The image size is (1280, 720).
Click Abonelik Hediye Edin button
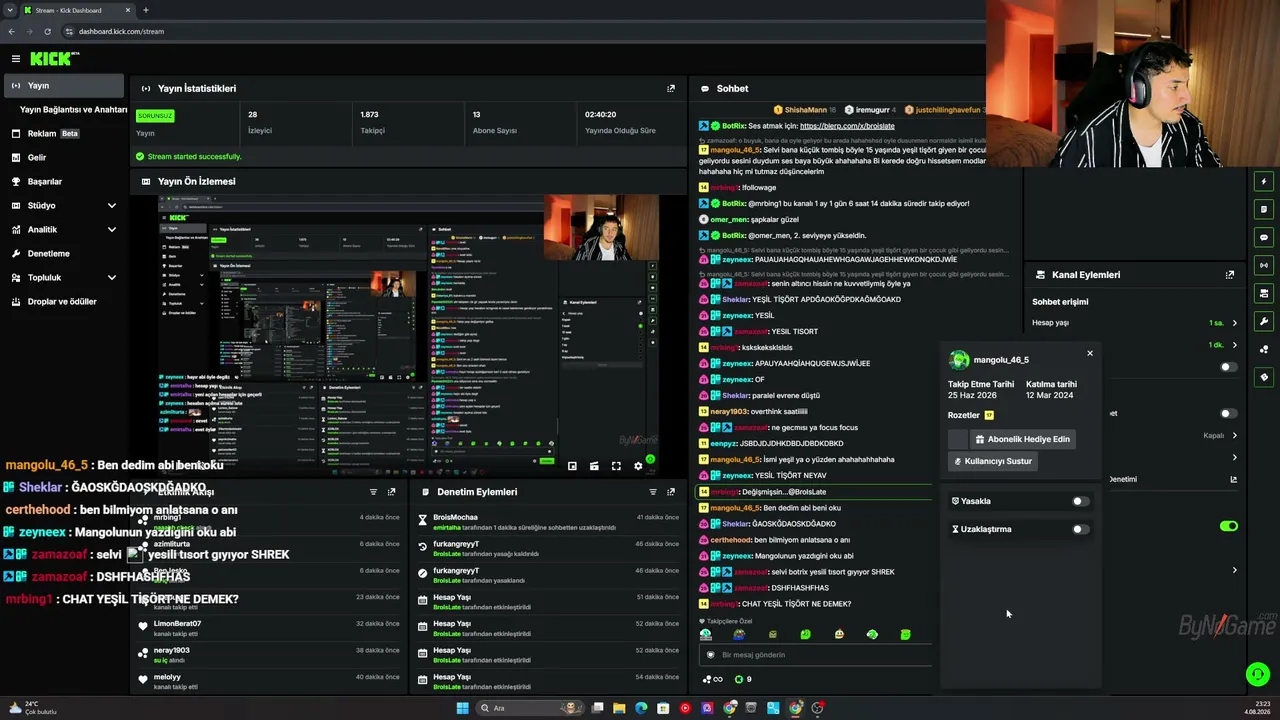[1022, 439]
